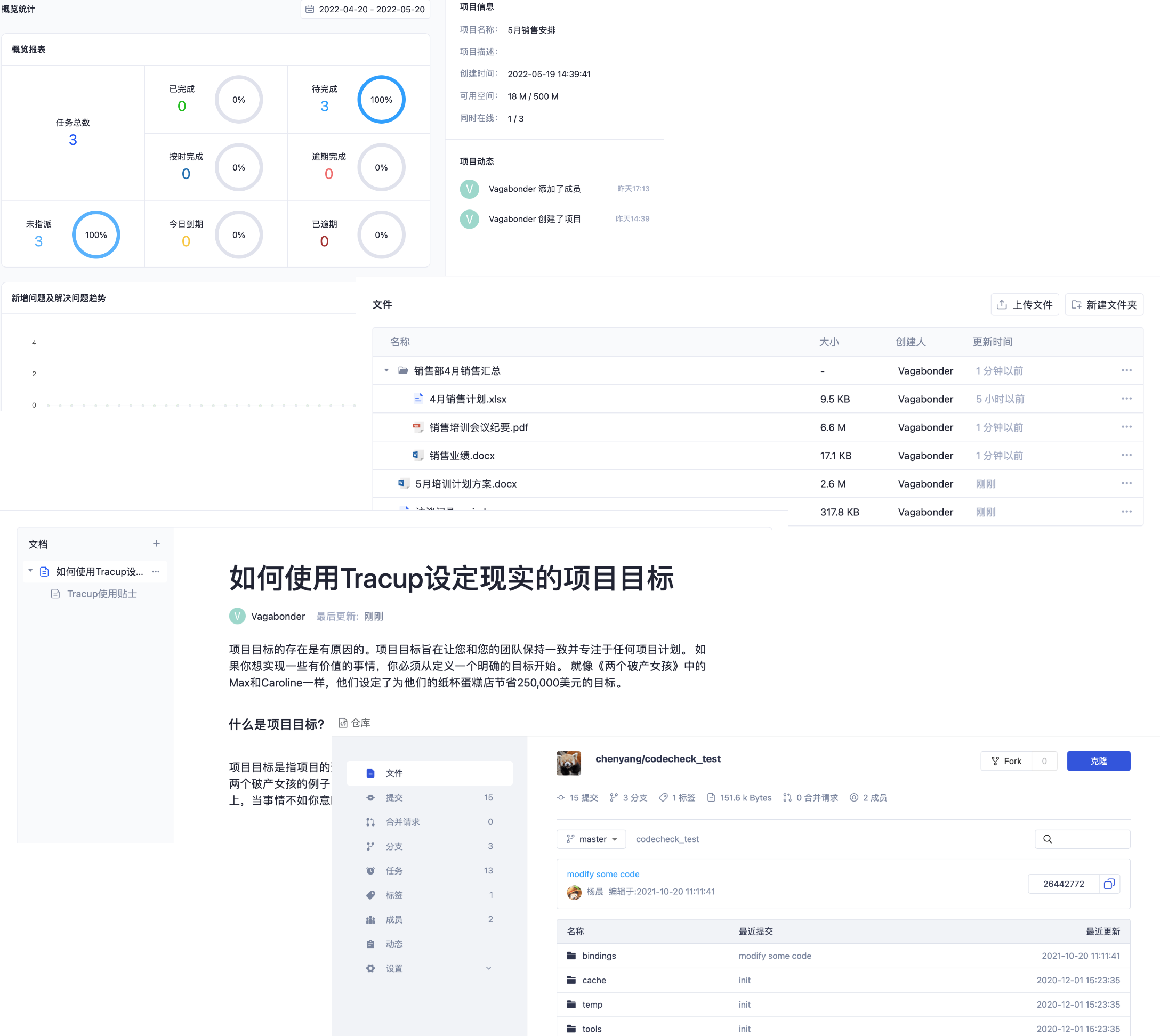Viewport: 1160px width, 1036px height.
Task: Expand the 设置 sidebar menu chevron
Action: coord(488,968)
